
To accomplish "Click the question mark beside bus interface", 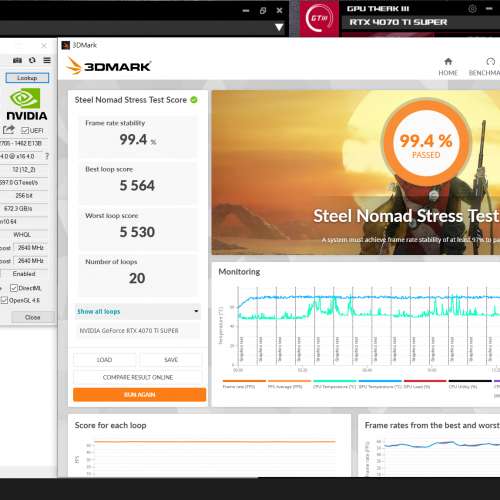I will click(x=47, y=156).
